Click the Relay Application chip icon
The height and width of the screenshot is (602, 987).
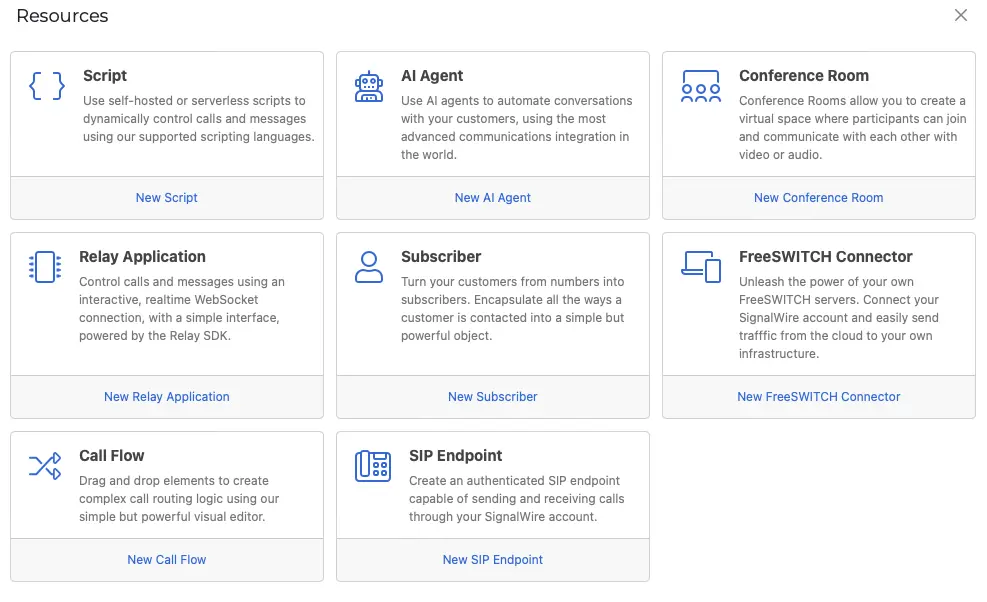pyautogui.click(x=45, y=267)
